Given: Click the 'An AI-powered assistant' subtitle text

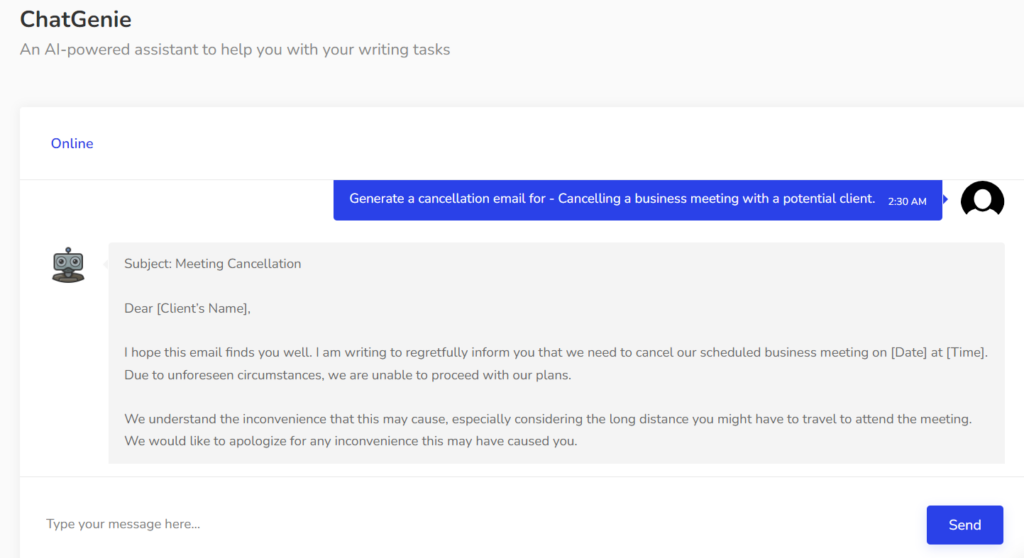Looking at the screenshot, I should tap(235, 49).
